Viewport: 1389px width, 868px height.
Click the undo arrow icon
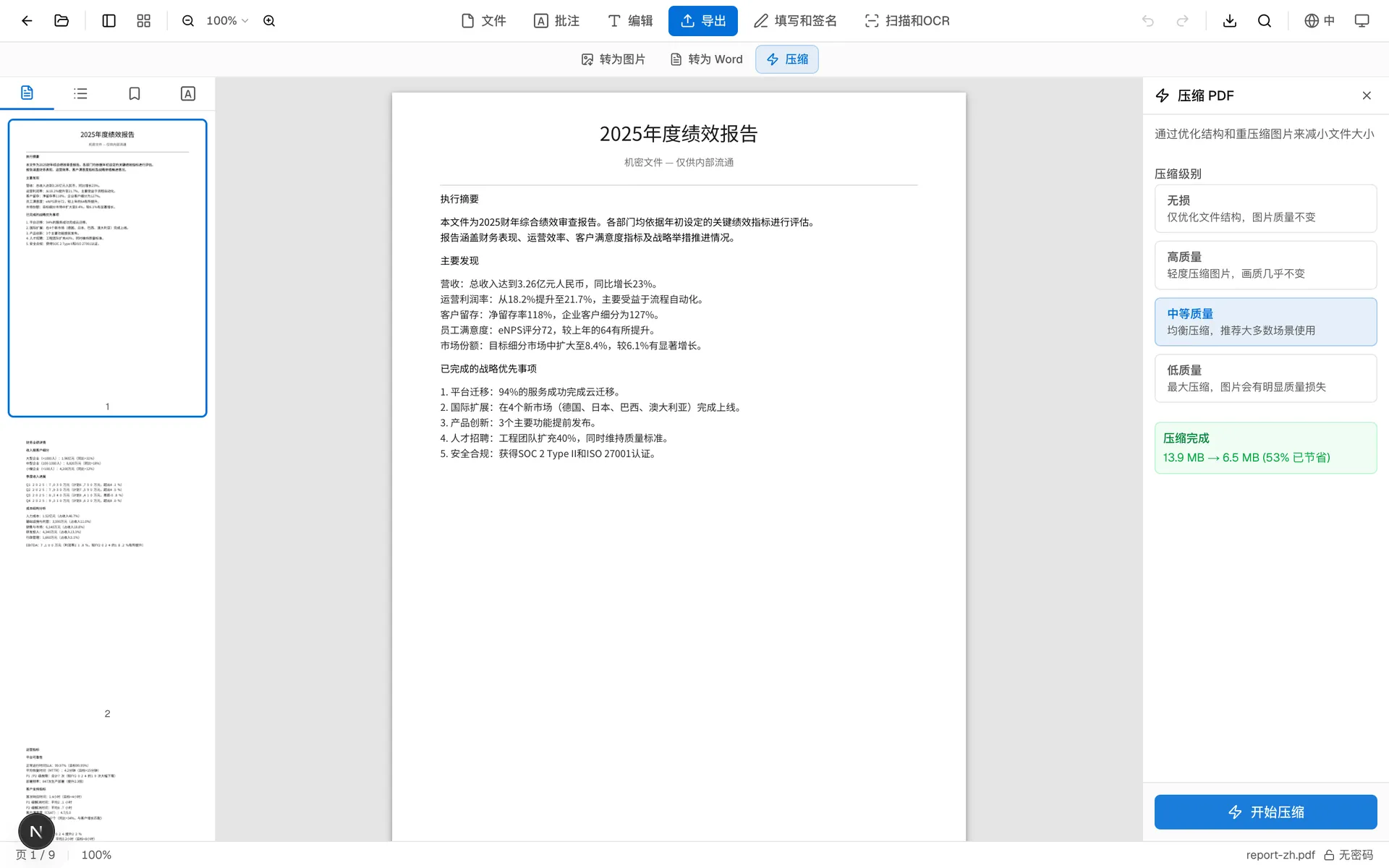[x=1148, y=21]
